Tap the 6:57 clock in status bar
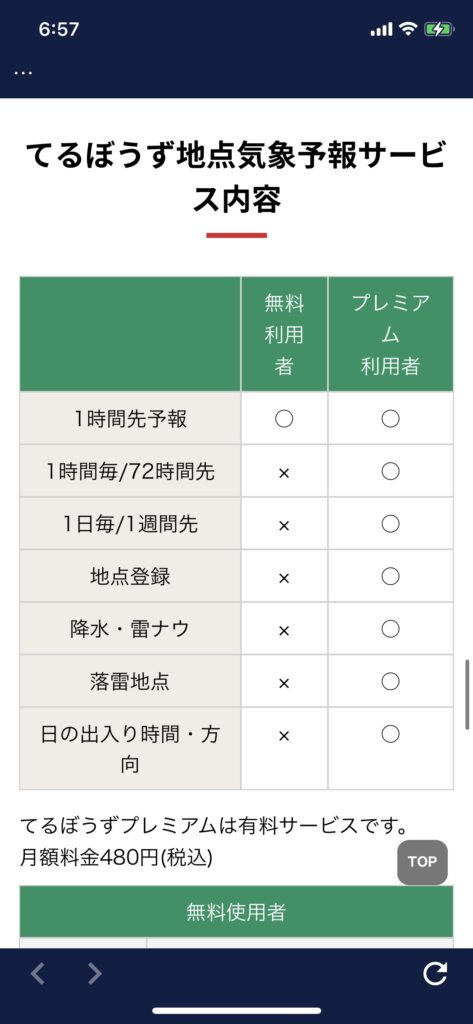 [x=59, y=29]
